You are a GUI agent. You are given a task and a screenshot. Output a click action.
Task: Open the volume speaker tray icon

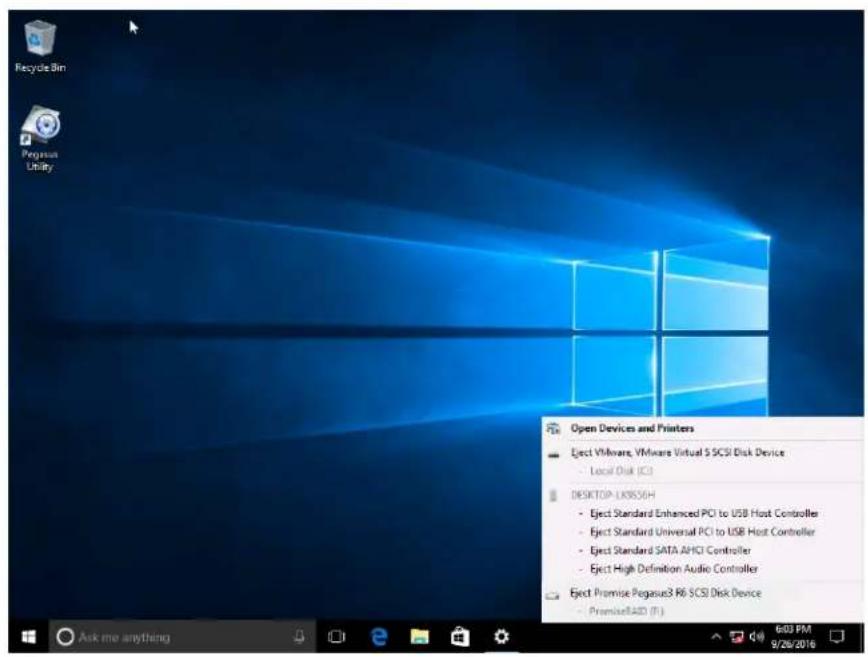tap(756, 637)
